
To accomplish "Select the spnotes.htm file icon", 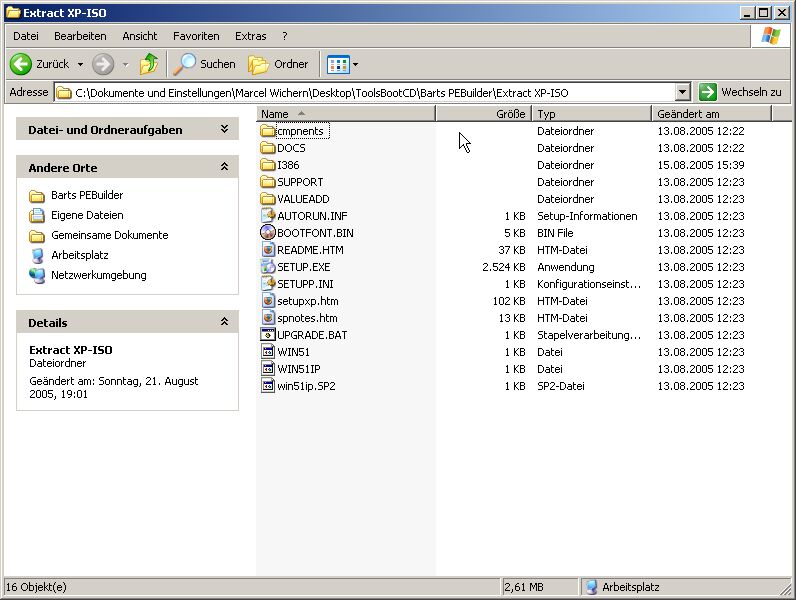I will (268, 318).
